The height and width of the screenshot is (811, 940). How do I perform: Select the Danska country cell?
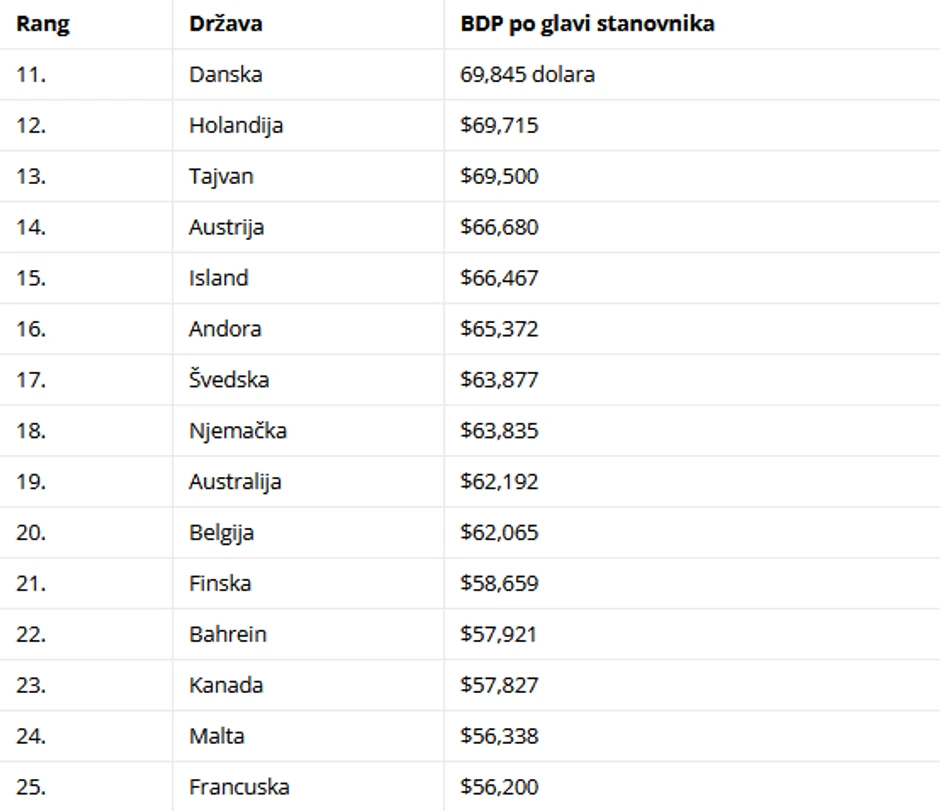click(226, 75)
